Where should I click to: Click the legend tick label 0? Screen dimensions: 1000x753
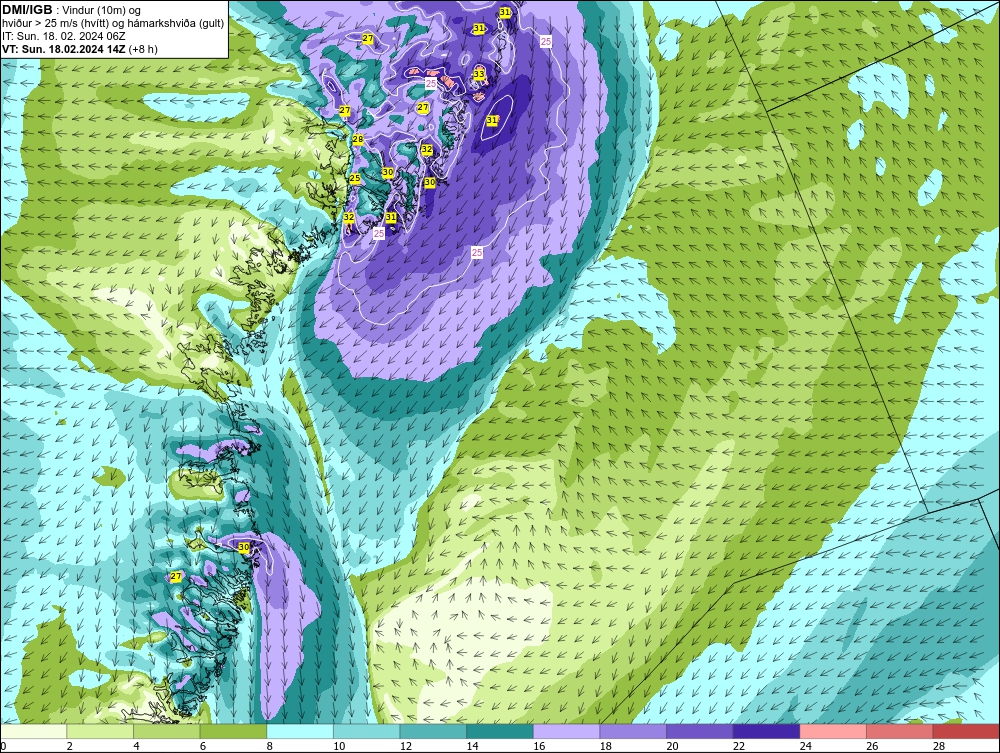[3, 746]
